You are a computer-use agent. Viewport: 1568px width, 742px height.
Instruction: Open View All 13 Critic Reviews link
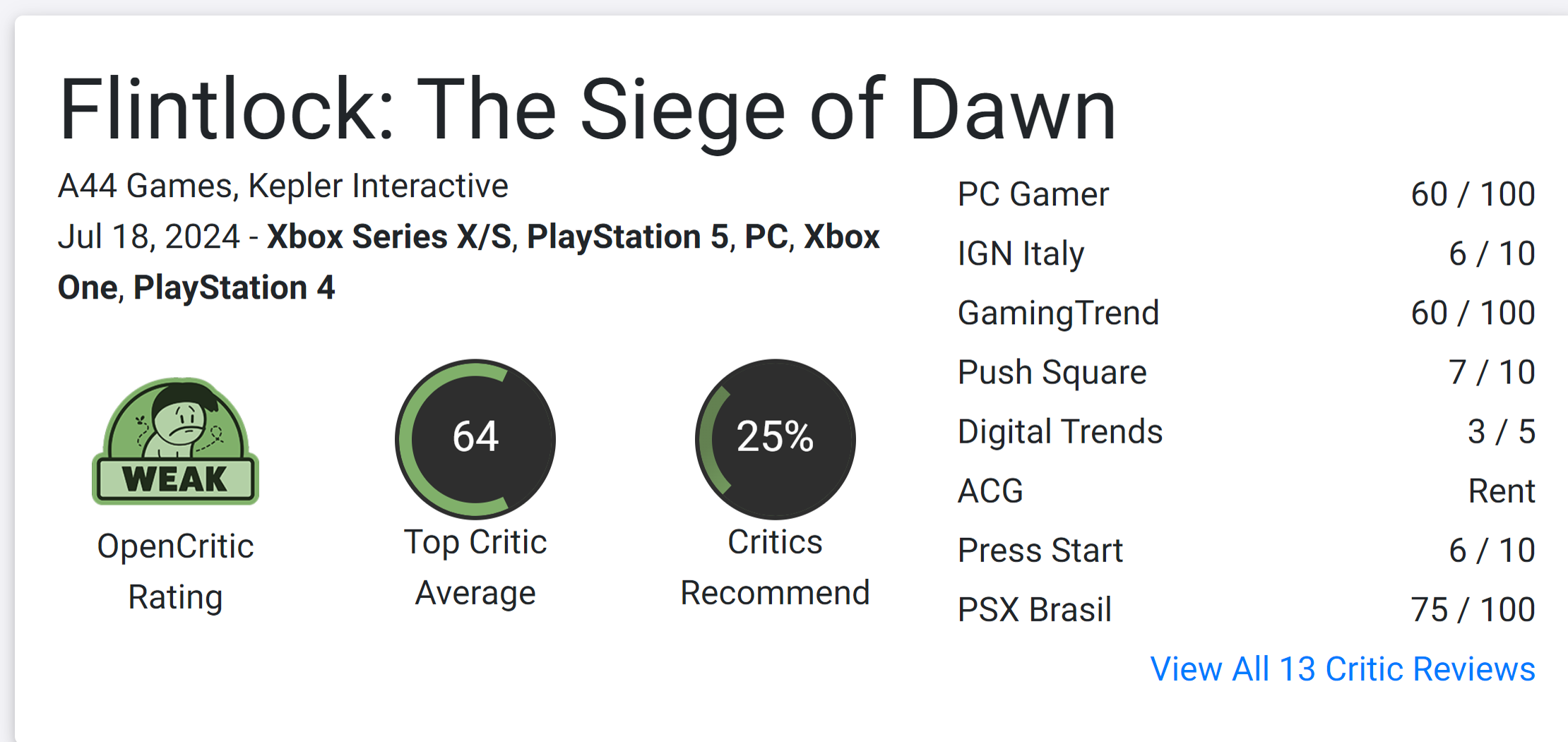pos(1343,669)
